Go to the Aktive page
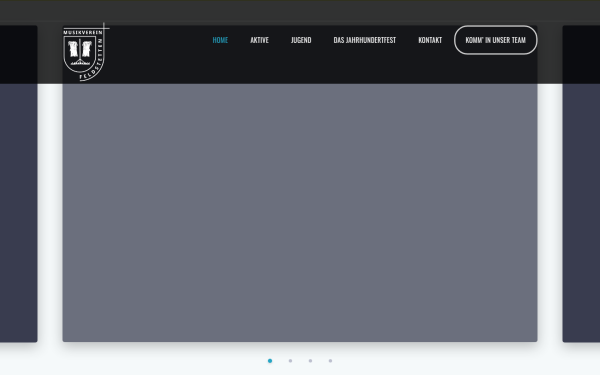 [259, 40]
